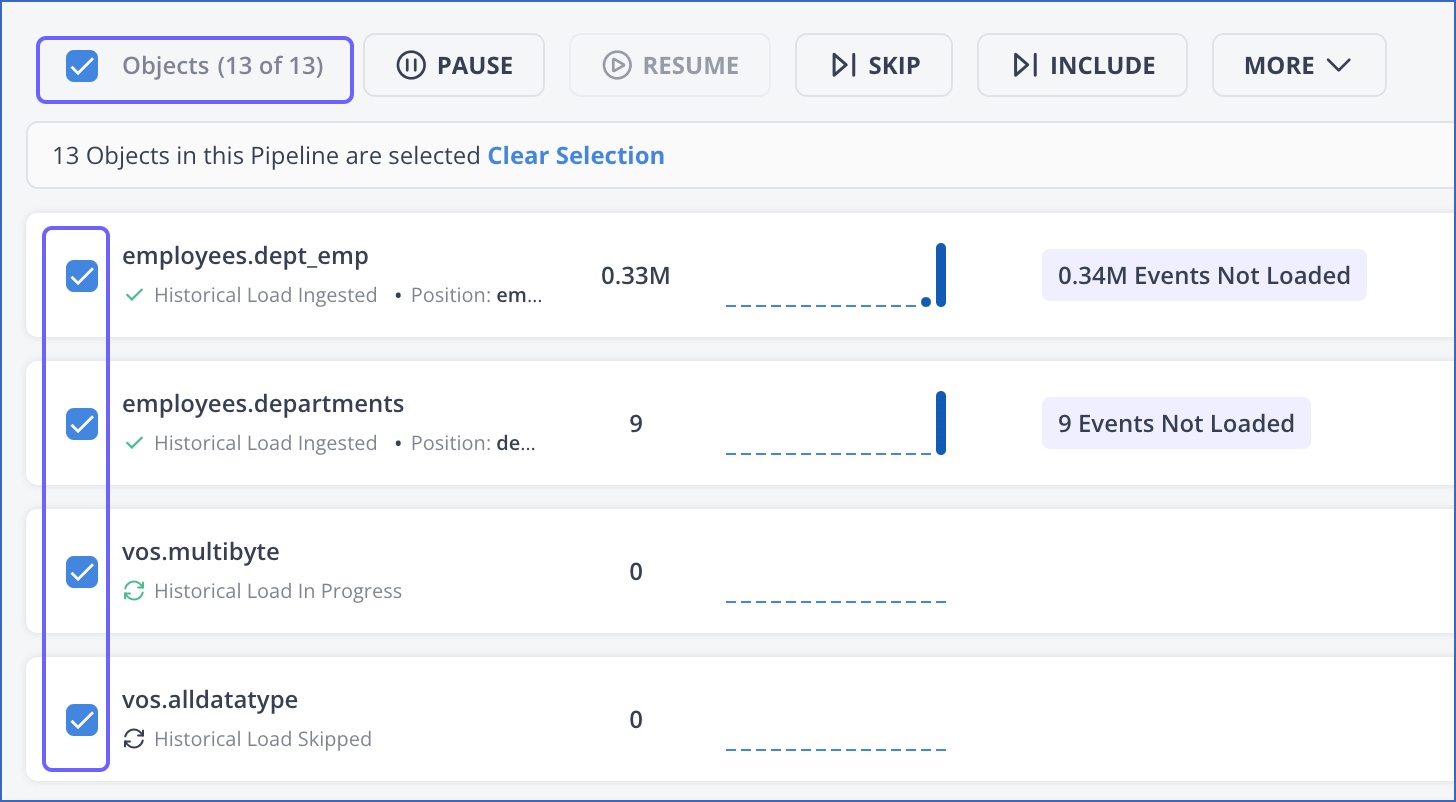Click the 0.33M event count
Screen dimensions: 1456x802
636,276
